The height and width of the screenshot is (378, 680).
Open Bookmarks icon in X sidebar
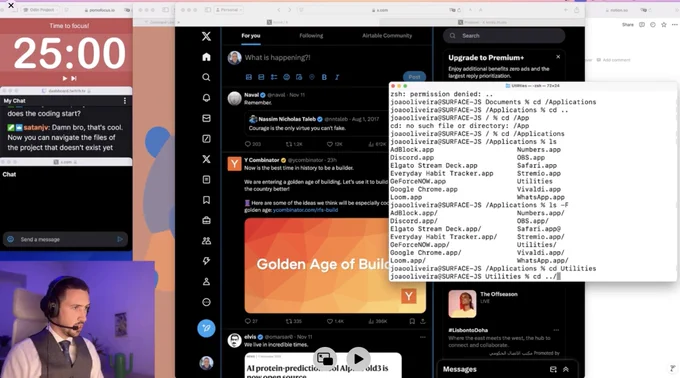coord(206,200)
